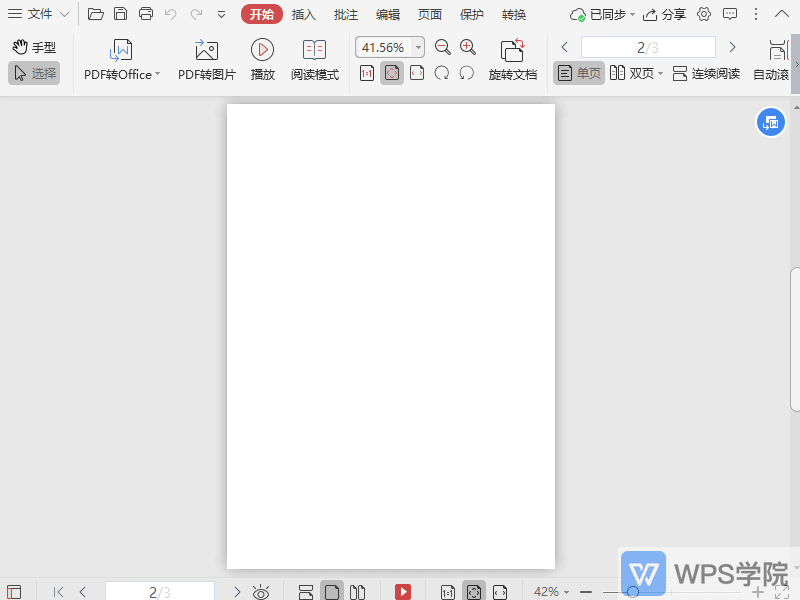800x600 pixels.
Task: Switch to 连续阅读 continuous reading
Action: pos(706,73)
